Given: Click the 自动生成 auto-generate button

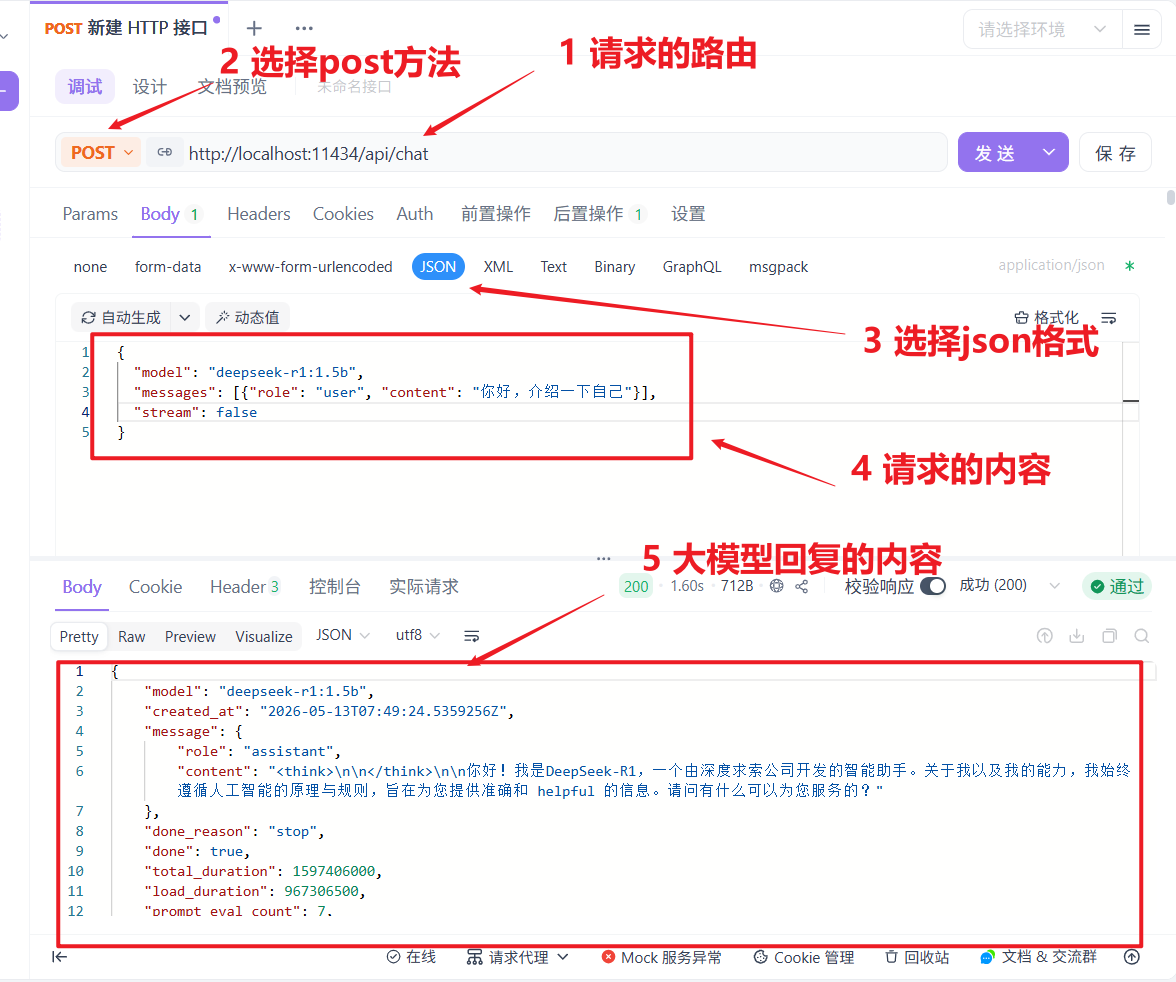Looking at the screenshot, I should point(122,317).
